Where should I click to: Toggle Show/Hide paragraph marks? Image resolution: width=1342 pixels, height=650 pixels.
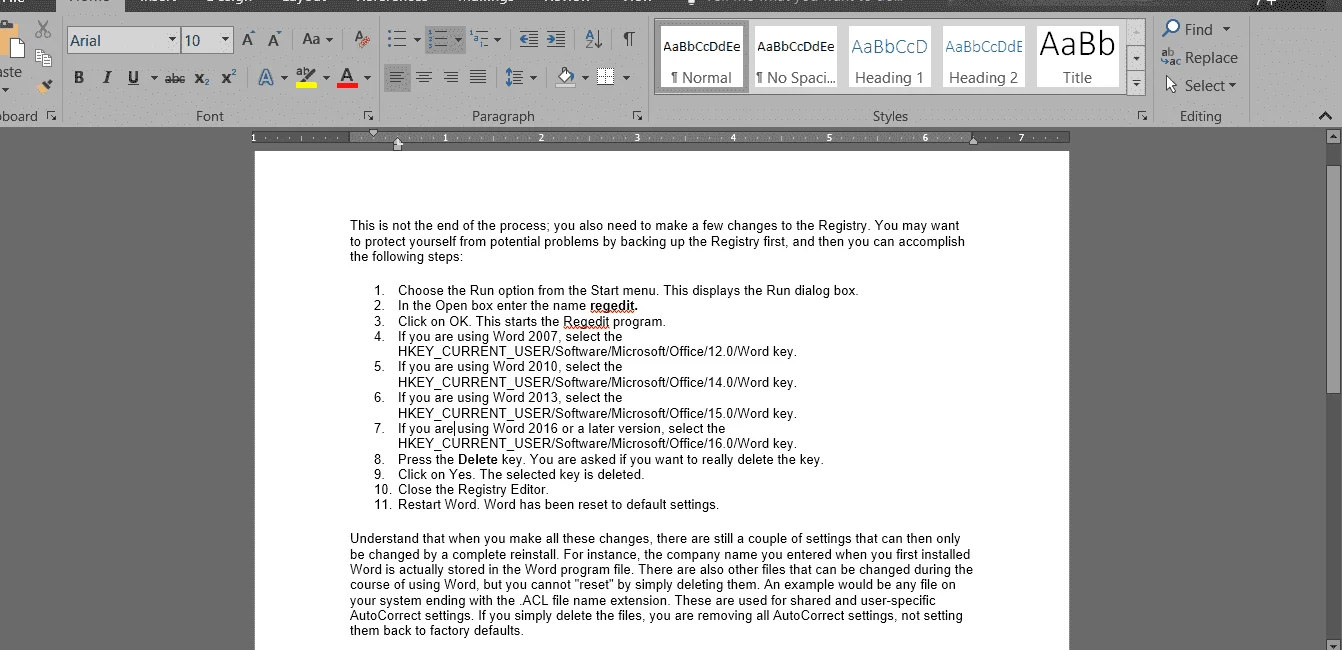pyautogui.click(x=628, y=40)
